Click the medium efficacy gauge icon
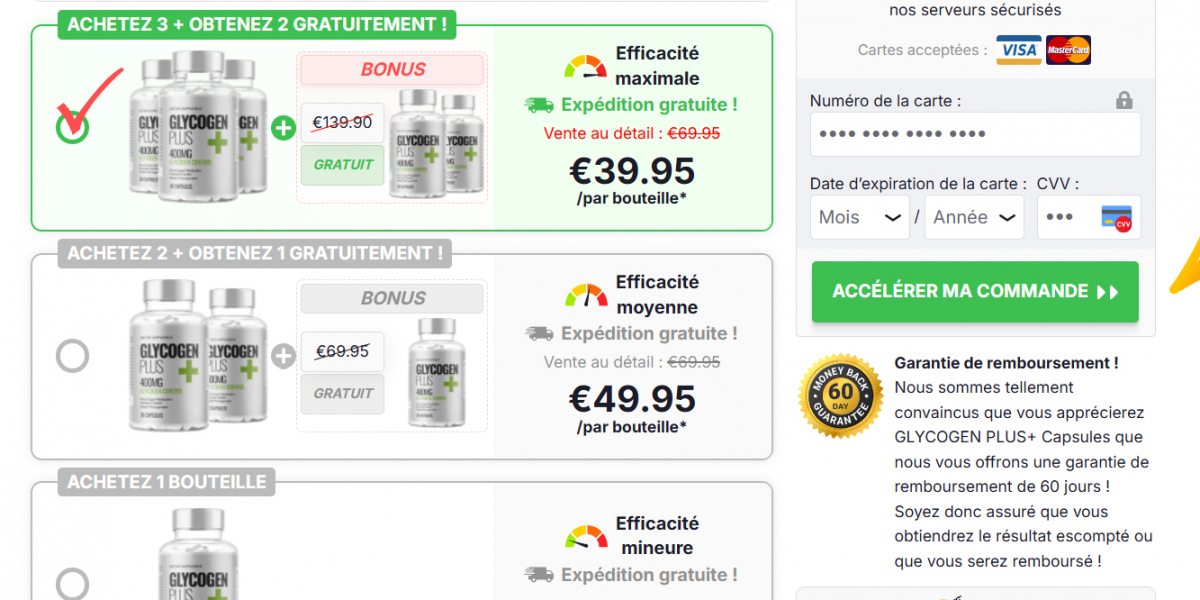 [585, 295]
